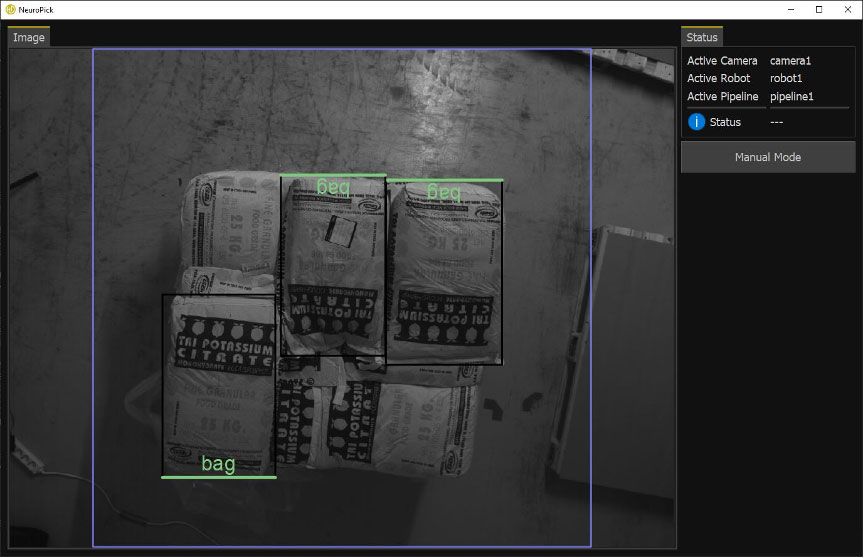
Task: Close the NeuroPick window
Action: click(x=847, y=9)
